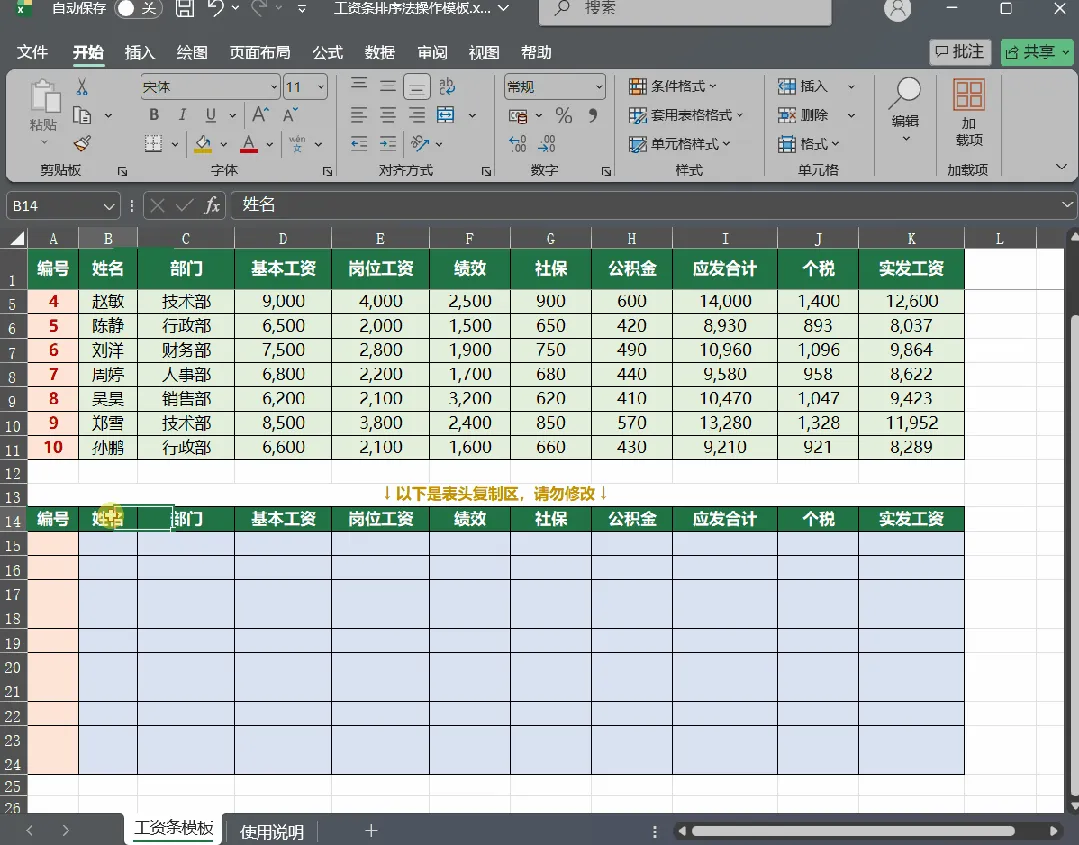Switch to the 使用说明 sheet tab
The image size is (1079, 845).
[x=272, y=832]
